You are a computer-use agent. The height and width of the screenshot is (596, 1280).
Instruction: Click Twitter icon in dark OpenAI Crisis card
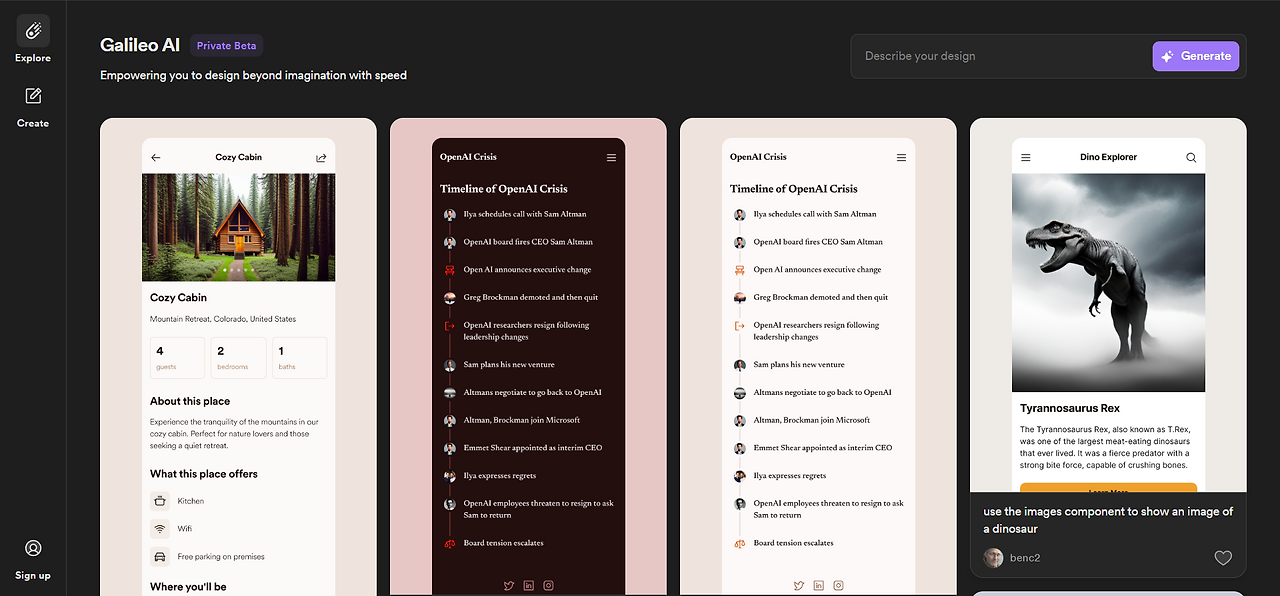coord(508,586)
